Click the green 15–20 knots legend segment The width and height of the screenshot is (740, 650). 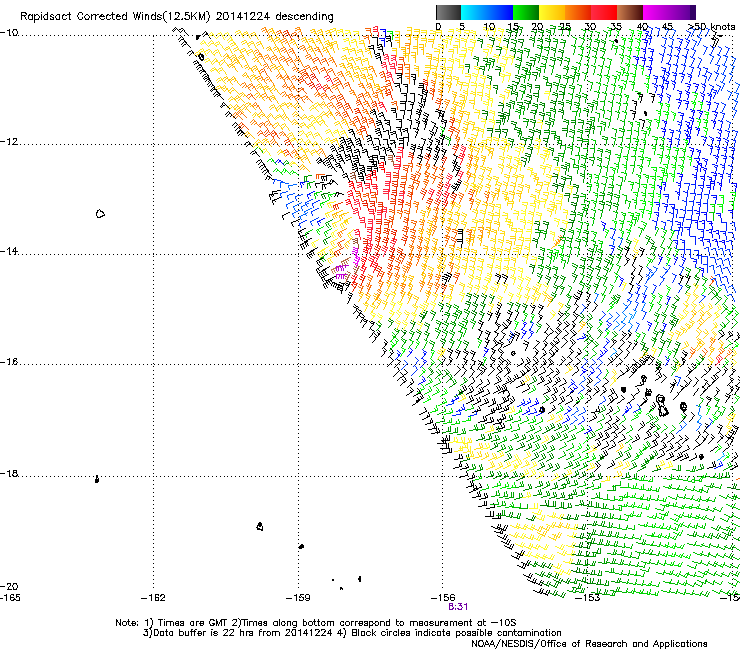point(526,12)
